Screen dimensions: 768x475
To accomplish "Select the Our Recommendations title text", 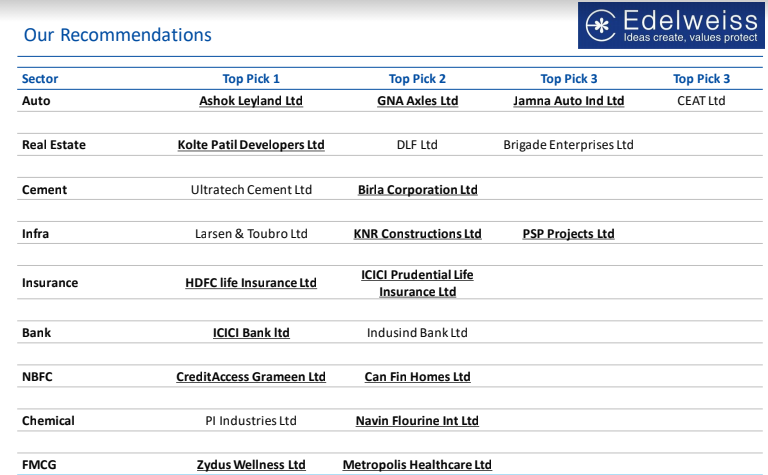I will pos(117,35).
